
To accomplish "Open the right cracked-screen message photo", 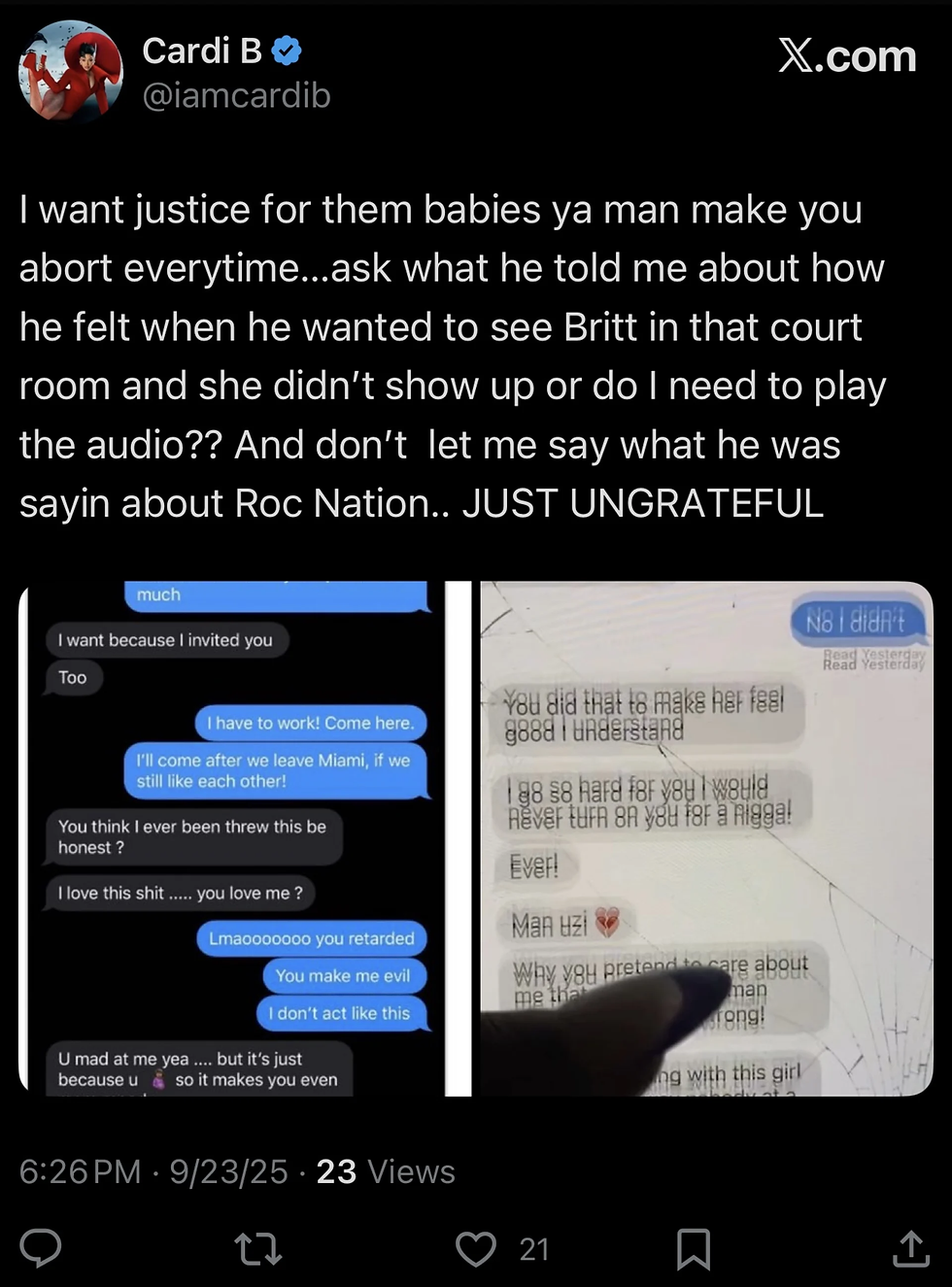I will coord(706,838).
